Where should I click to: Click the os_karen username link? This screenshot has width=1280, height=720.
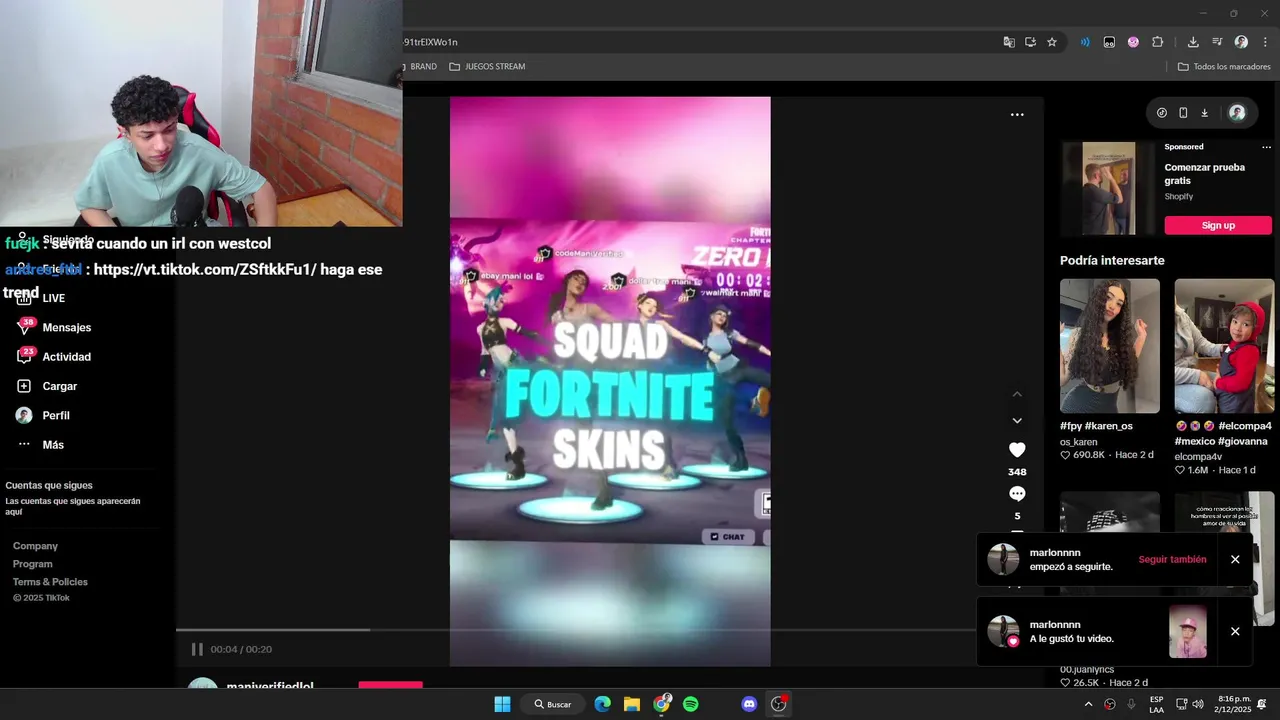[x=1079, y=442]
